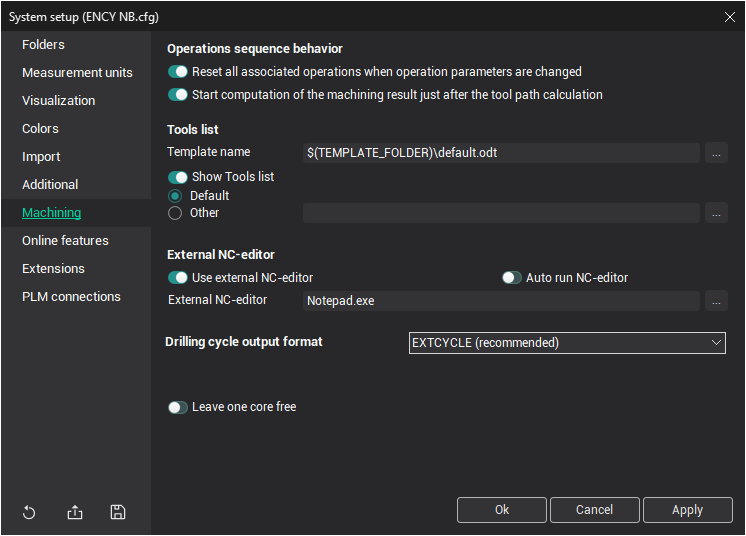Browse for the Other tools list file

click(x=716, y=213)
